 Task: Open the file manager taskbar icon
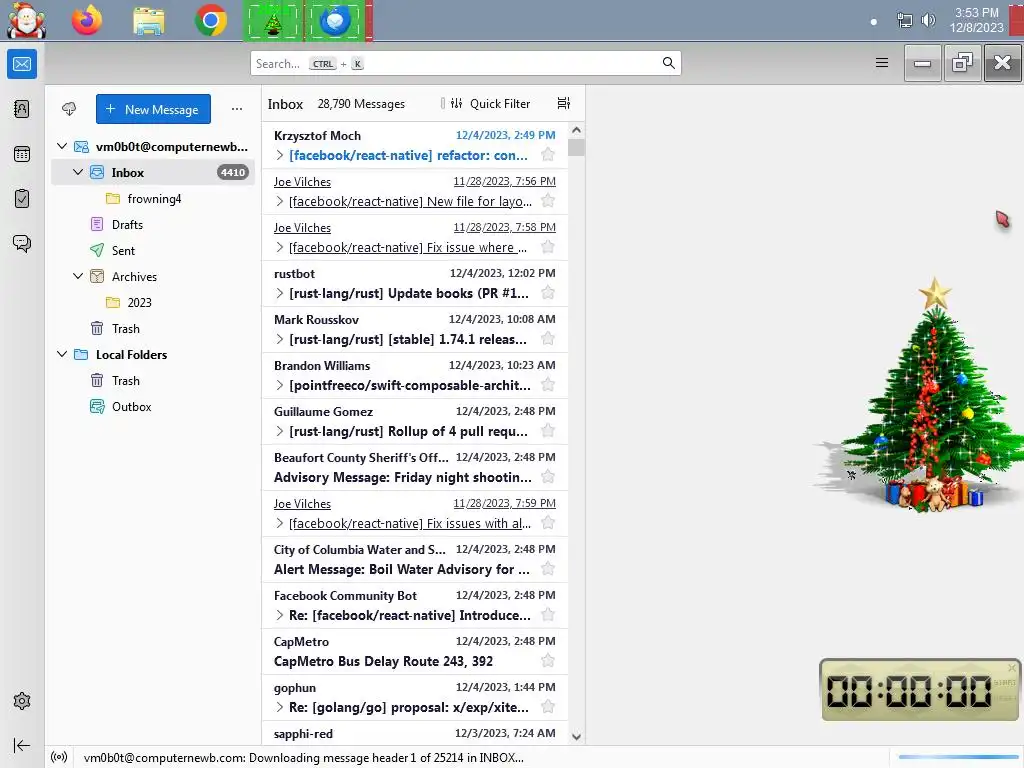[149, 21]
